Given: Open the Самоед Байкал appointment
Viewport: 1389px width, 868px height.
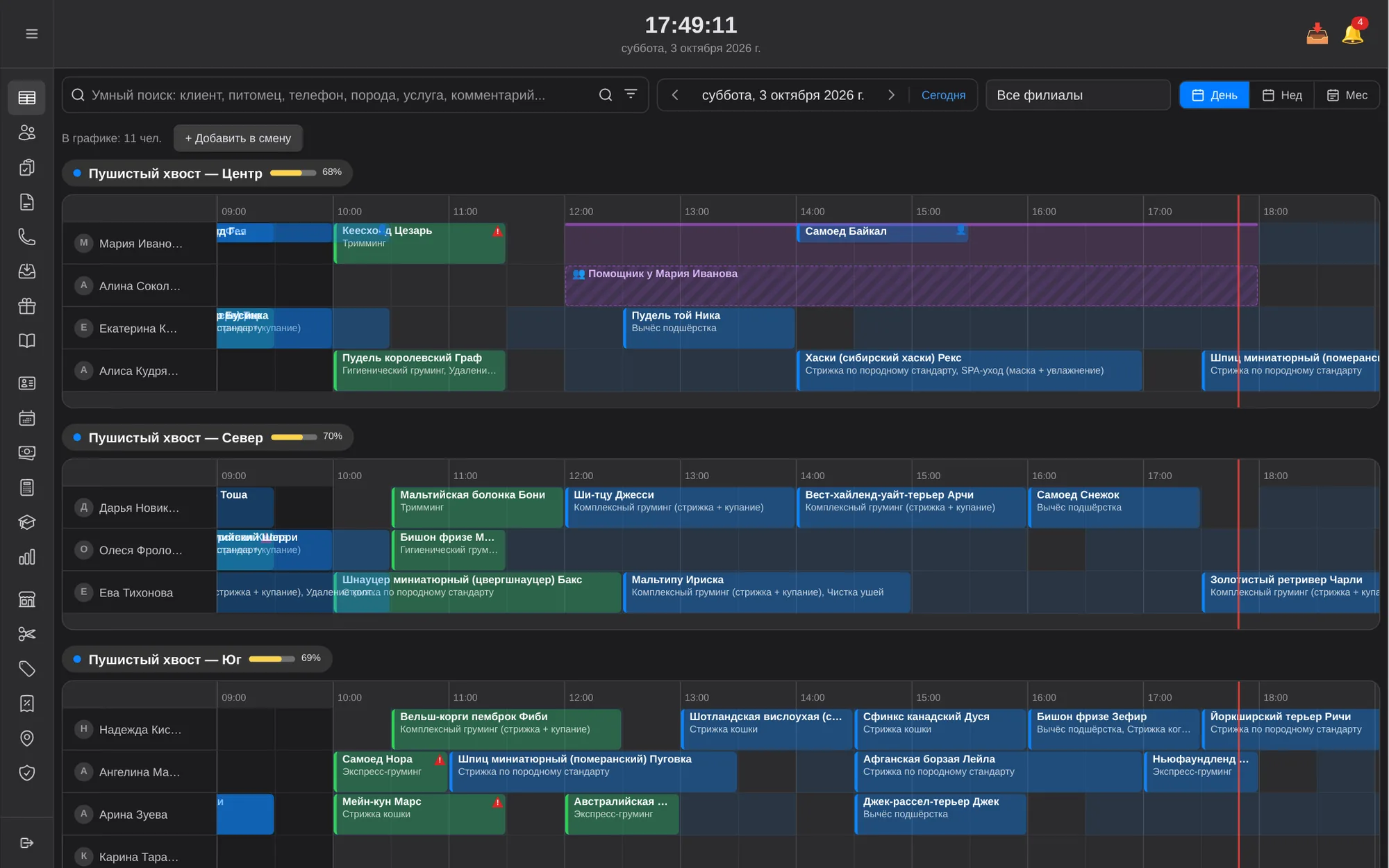Looking at the screenshot, I should pyautogui.click(x=882, y=233).
